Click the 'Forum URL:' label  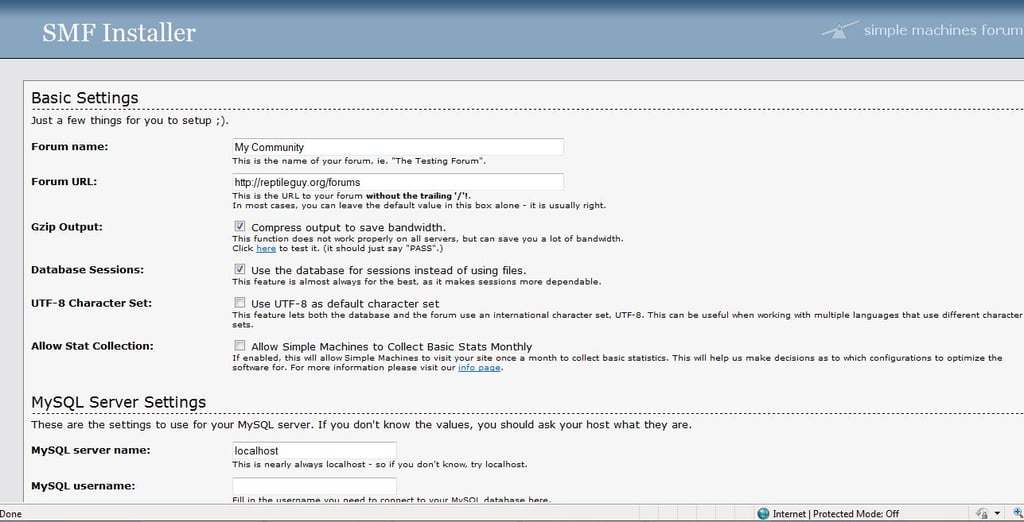point(64,181)
